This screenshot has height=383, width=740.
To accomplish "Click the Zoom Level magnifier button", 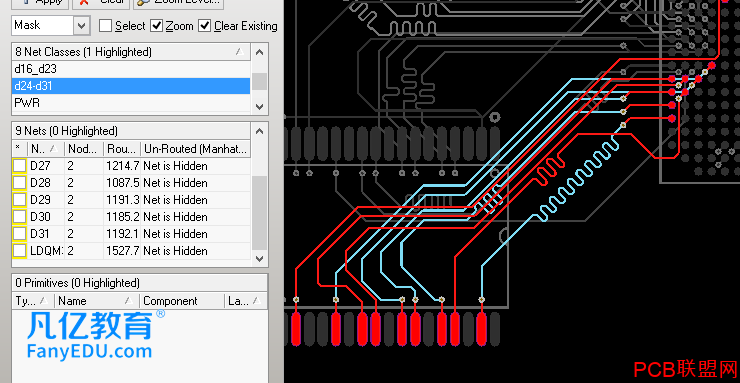I will [178, 2].
